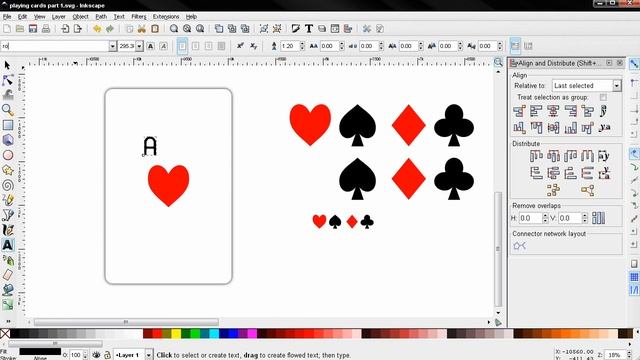
Task: Select the Node editing tool
Action: pos(7,80)
